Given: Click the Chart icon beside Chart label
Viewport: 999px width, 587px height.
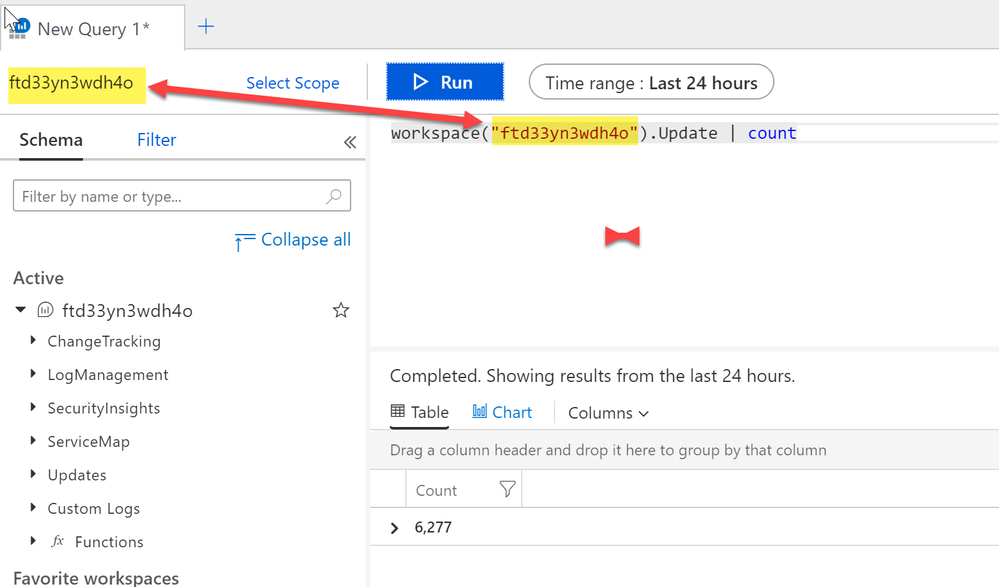Looking at the screenshot, I should point(480,411).
